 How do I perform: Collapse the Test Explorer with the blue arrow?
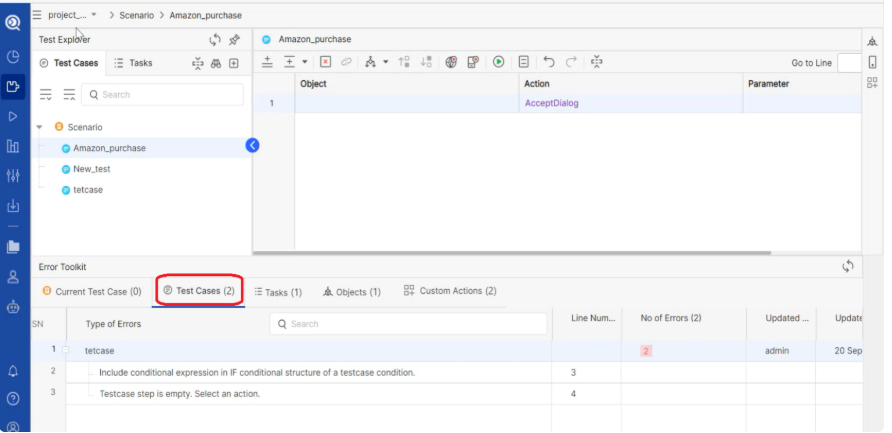point(252,145)
